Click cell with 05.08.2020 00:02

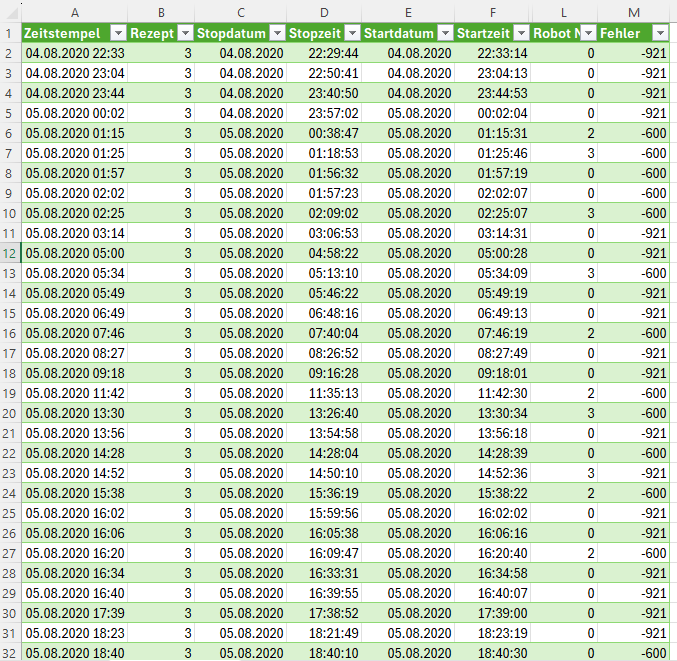pos(75,113)
